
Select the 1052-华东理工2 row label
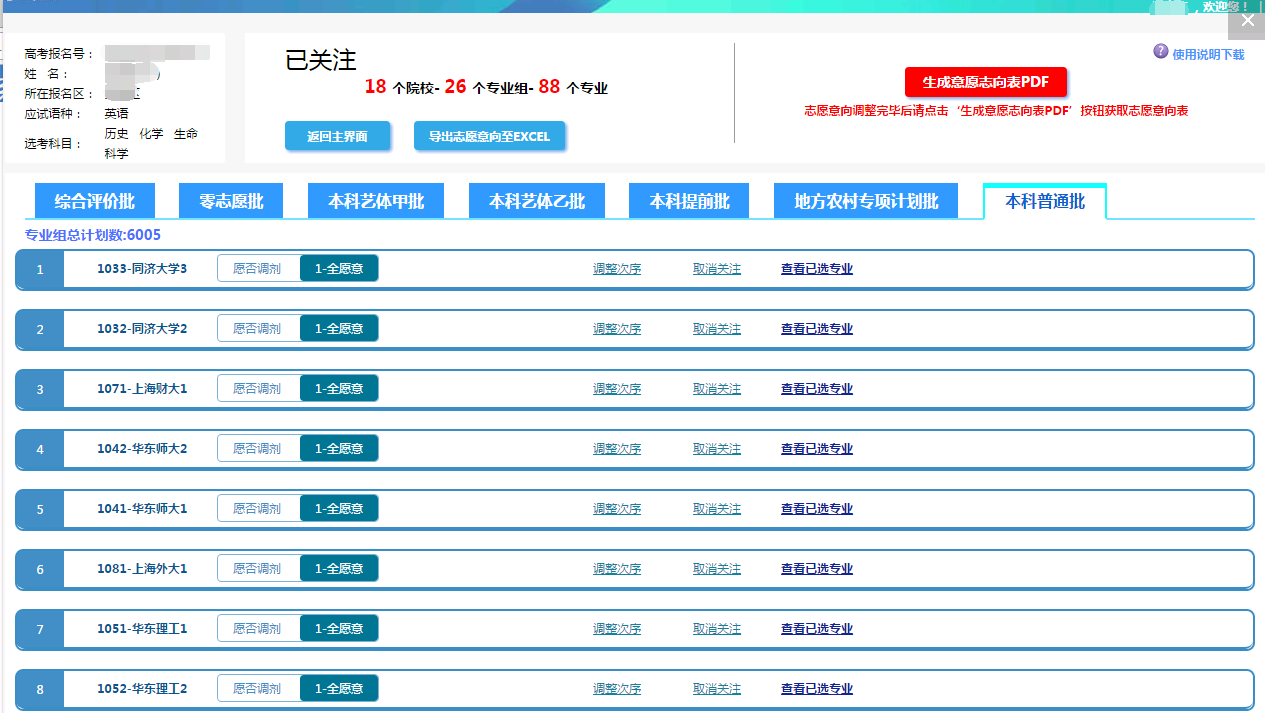pos(142,689)
